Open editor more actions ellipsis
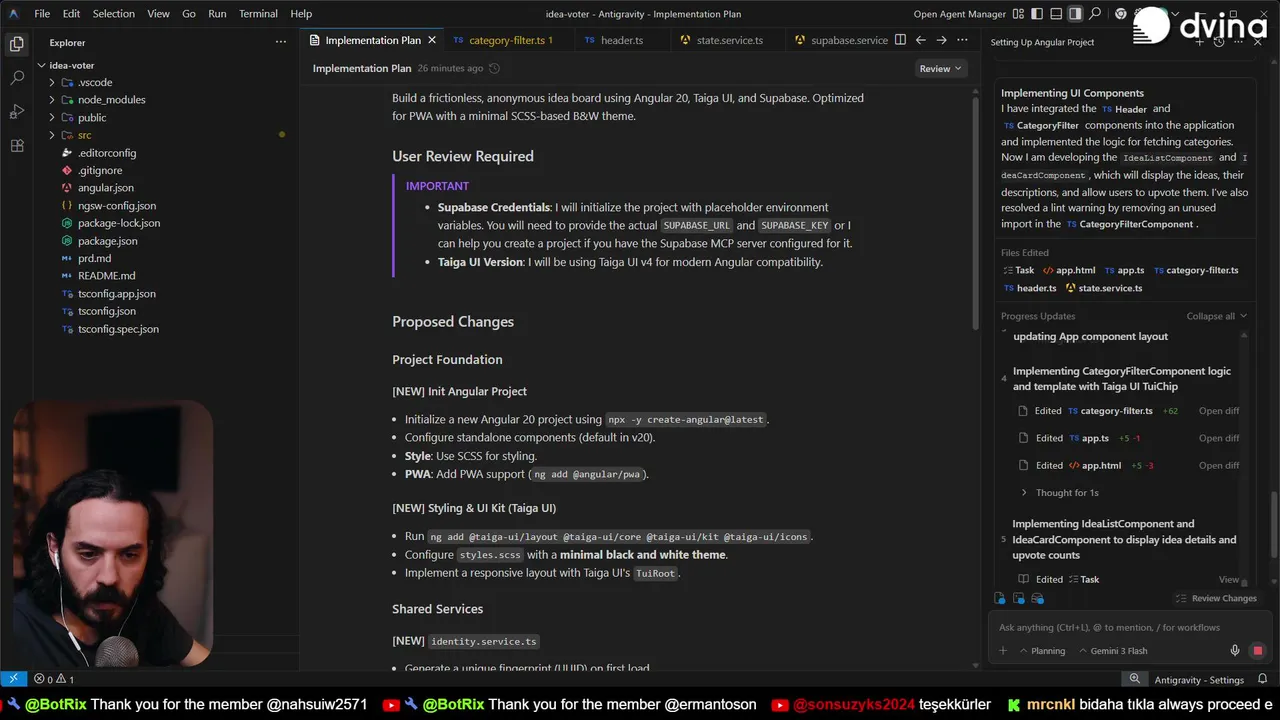Image resolution: width=1280 pixels, height=720 pixels. tap(962, 40)
